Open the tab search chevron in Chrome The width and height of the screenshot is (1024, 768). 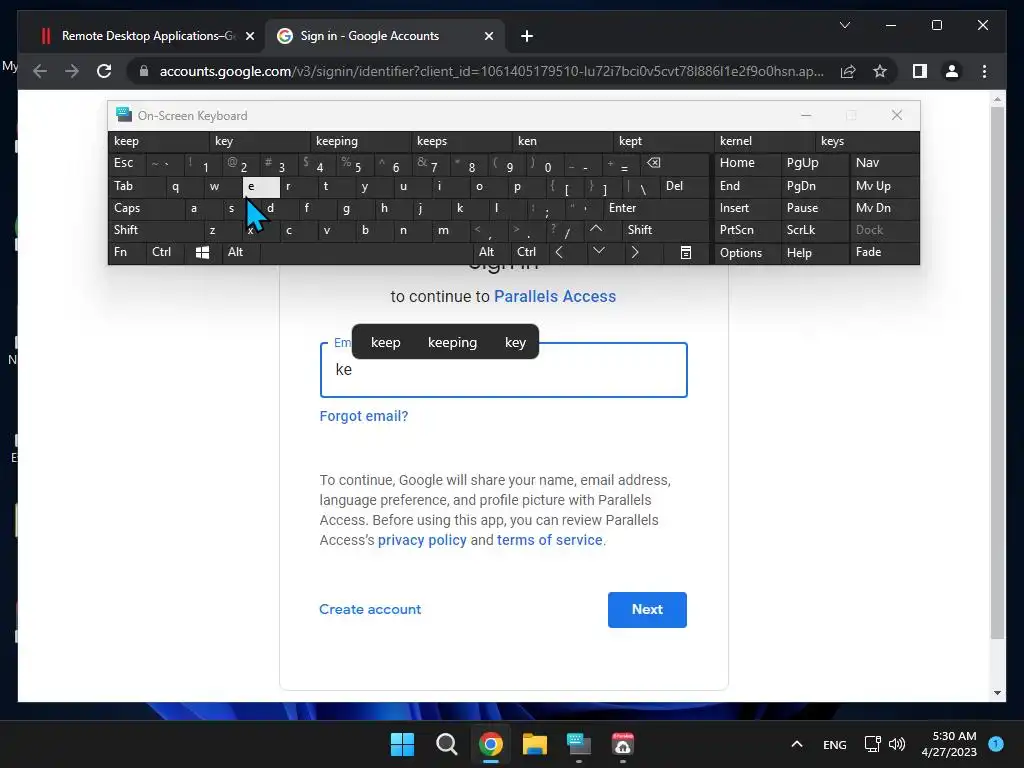pos(844,25)
